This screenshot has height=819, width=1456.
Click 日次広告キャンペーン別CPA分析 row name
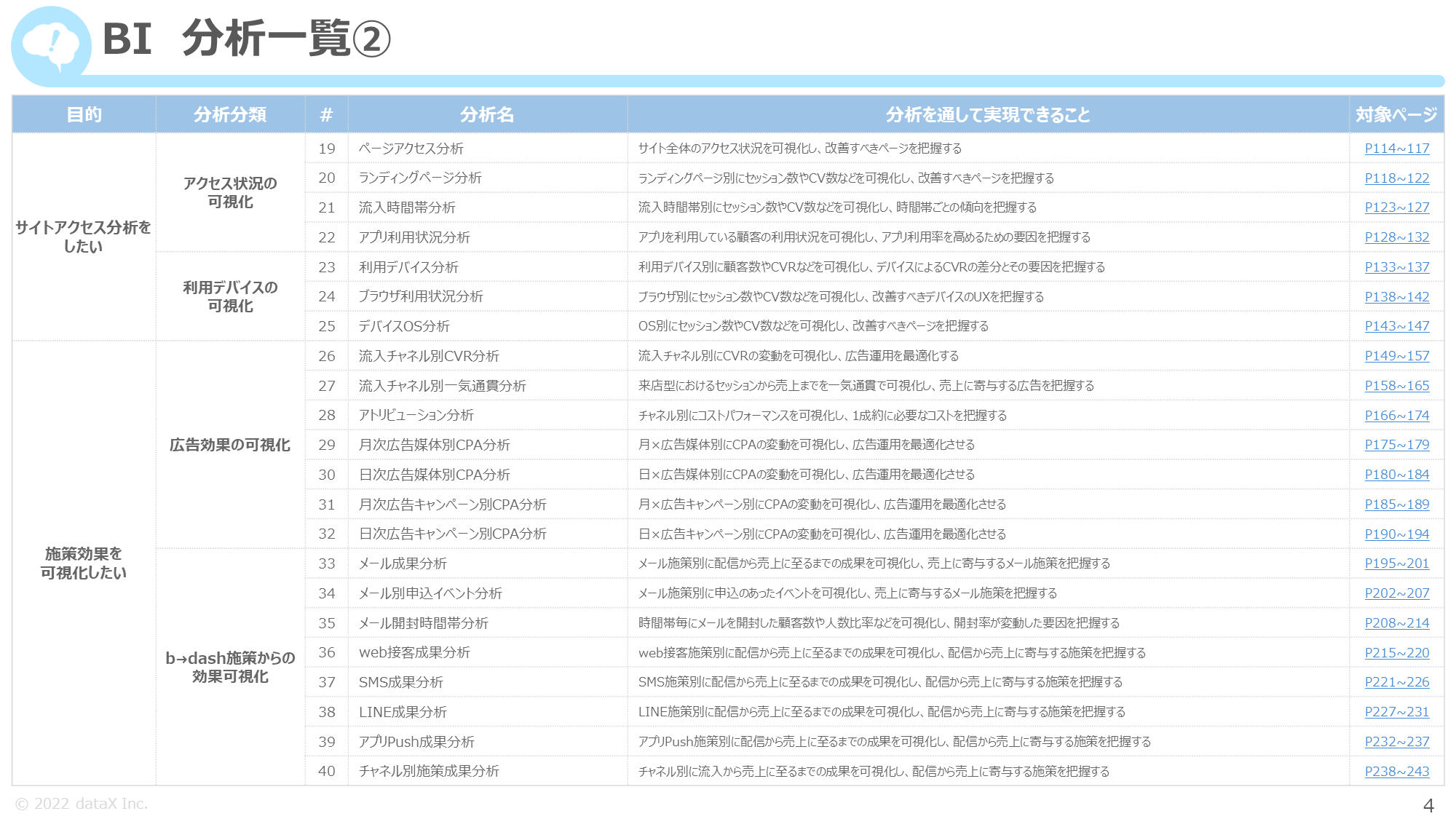click(452, 534)
